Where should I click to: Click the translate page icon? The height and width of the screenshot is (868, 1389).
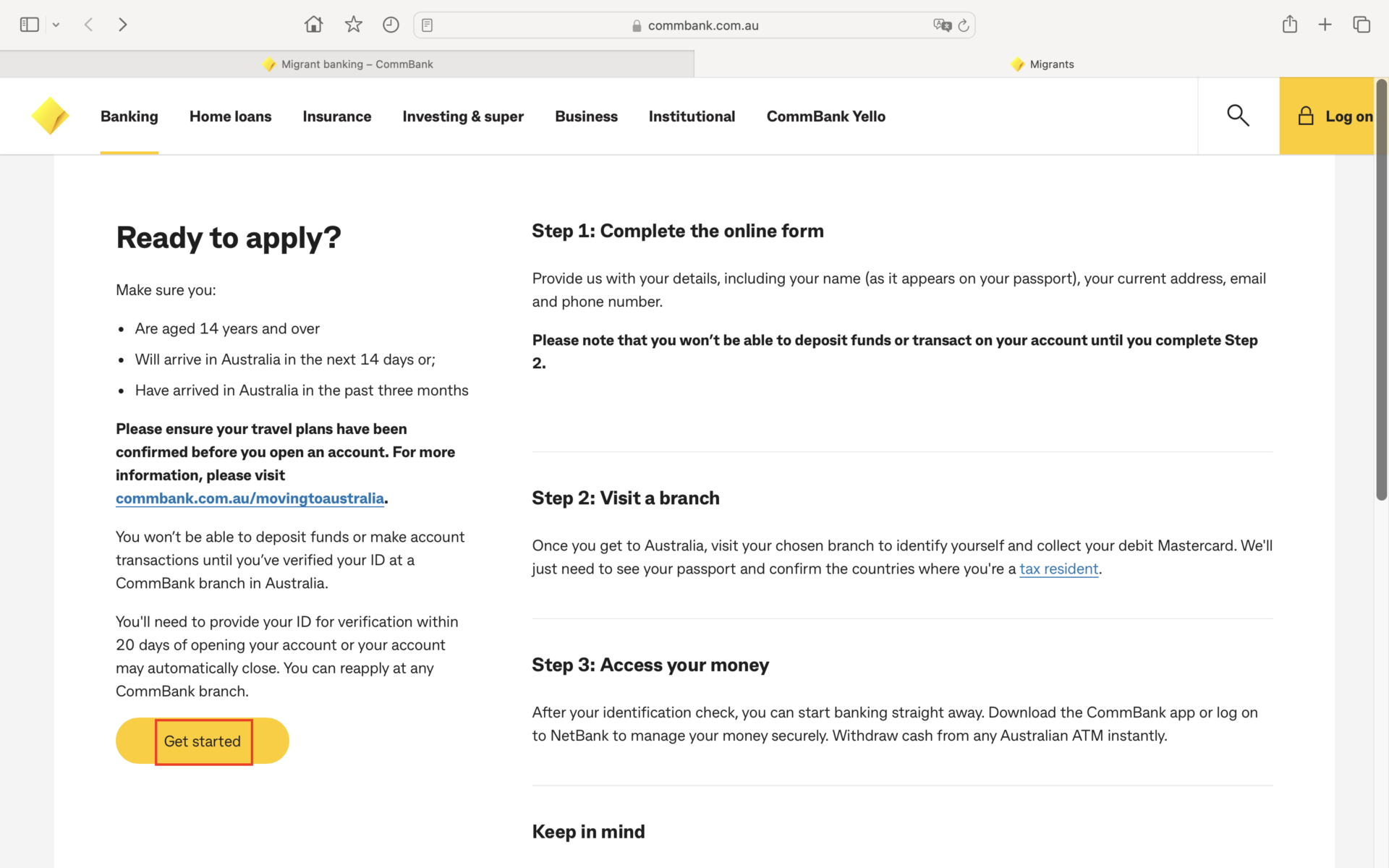(x=942, y=25)
